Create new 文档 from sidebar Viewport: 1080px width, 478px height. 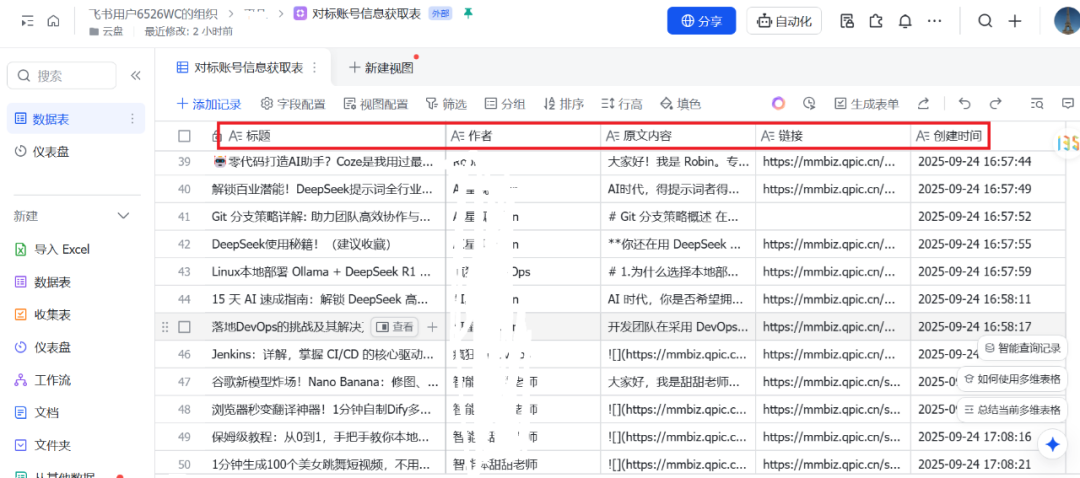(37, 413)
